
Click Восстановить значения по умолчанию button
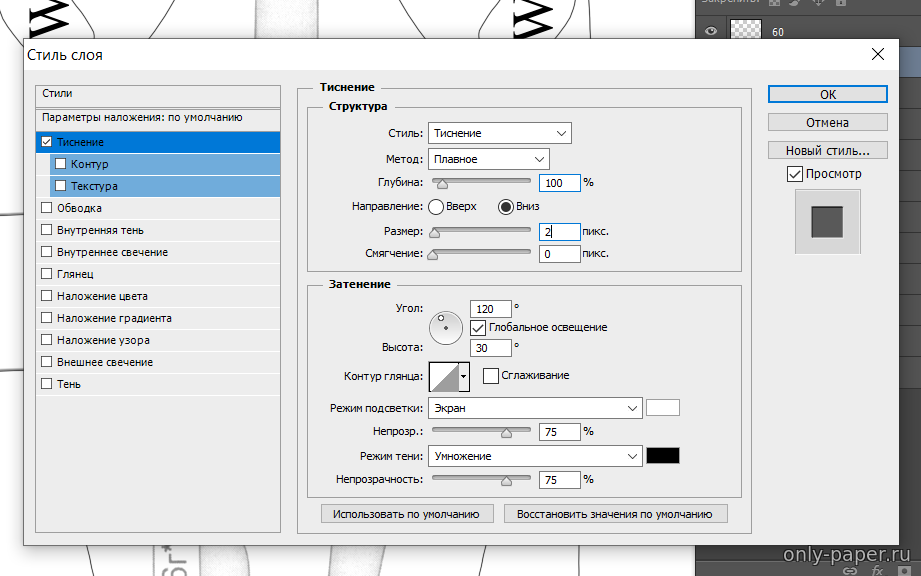[615, 514]
